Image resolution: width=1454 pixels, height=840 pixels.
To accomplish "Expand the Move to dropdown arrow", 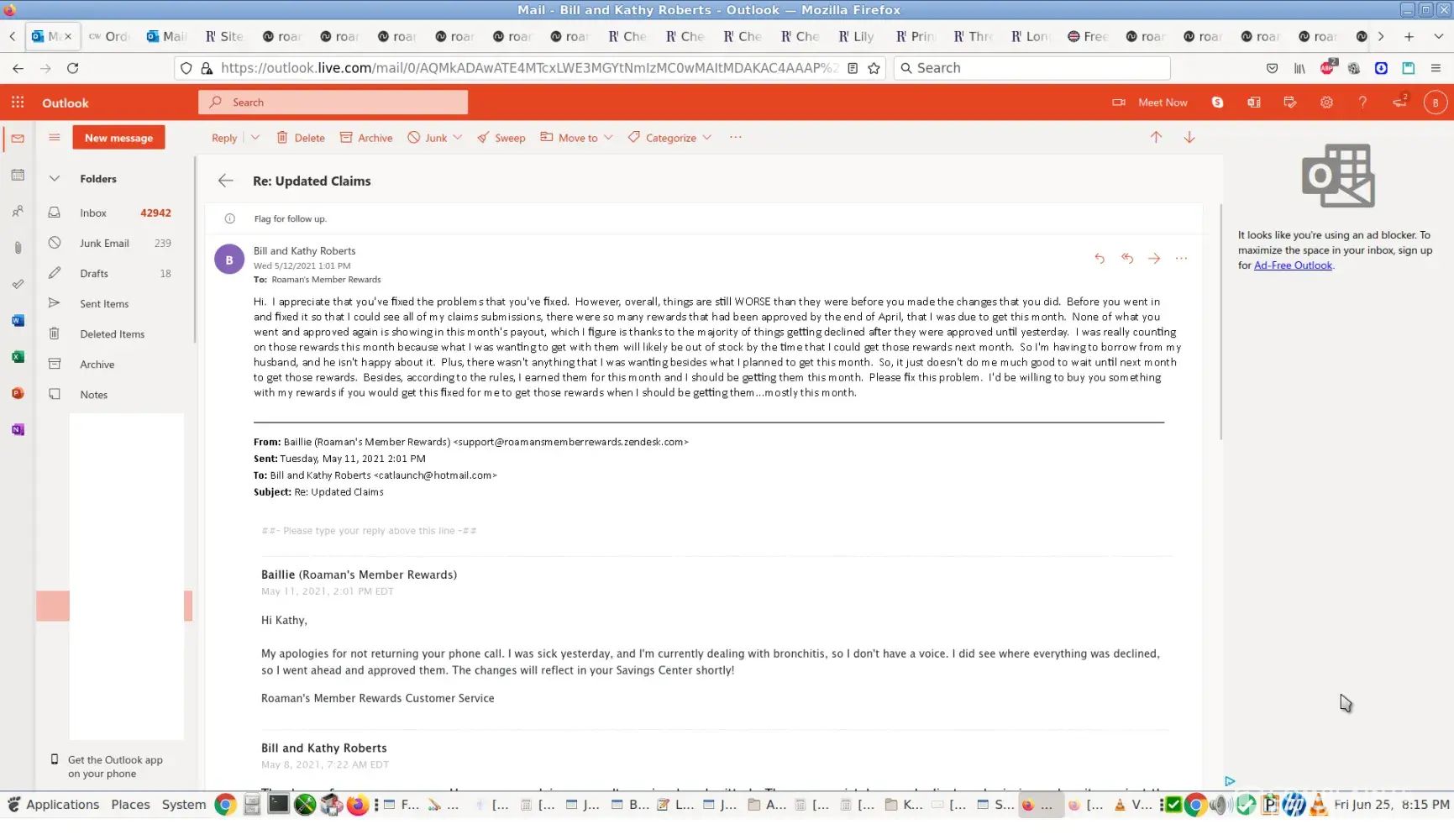I will click(608, 138).
